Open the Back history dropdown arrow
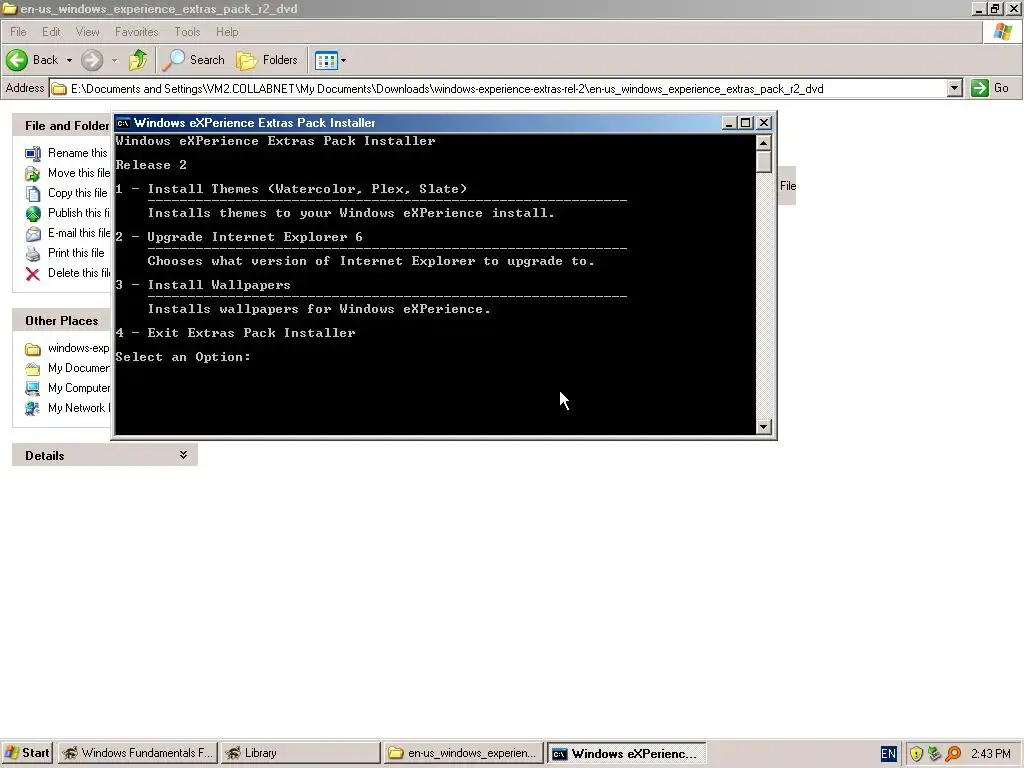 69,60
